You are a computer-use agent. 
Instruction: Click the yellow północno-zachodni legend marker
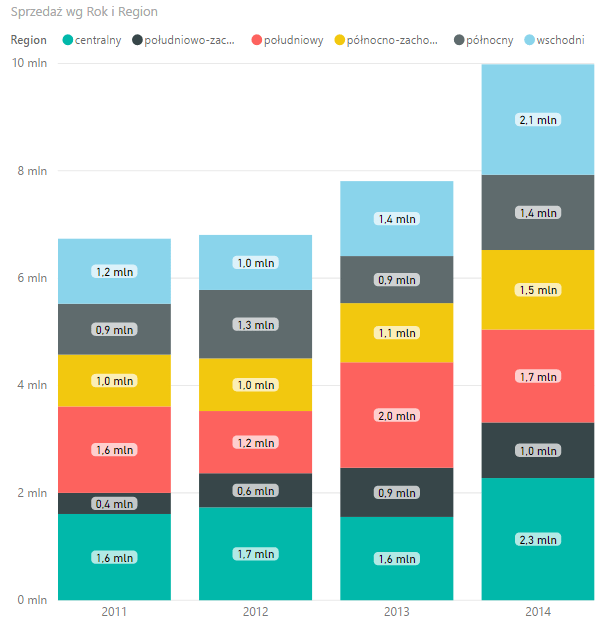(x=339, y=40)
